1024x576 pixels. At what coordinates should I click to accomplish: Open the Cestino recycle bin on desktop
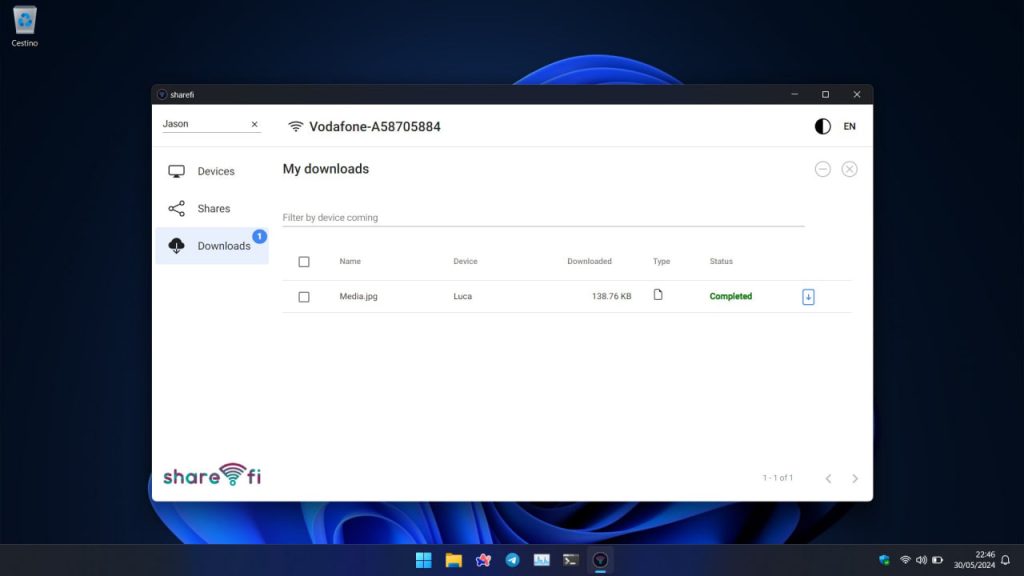(x=25, y=26)
